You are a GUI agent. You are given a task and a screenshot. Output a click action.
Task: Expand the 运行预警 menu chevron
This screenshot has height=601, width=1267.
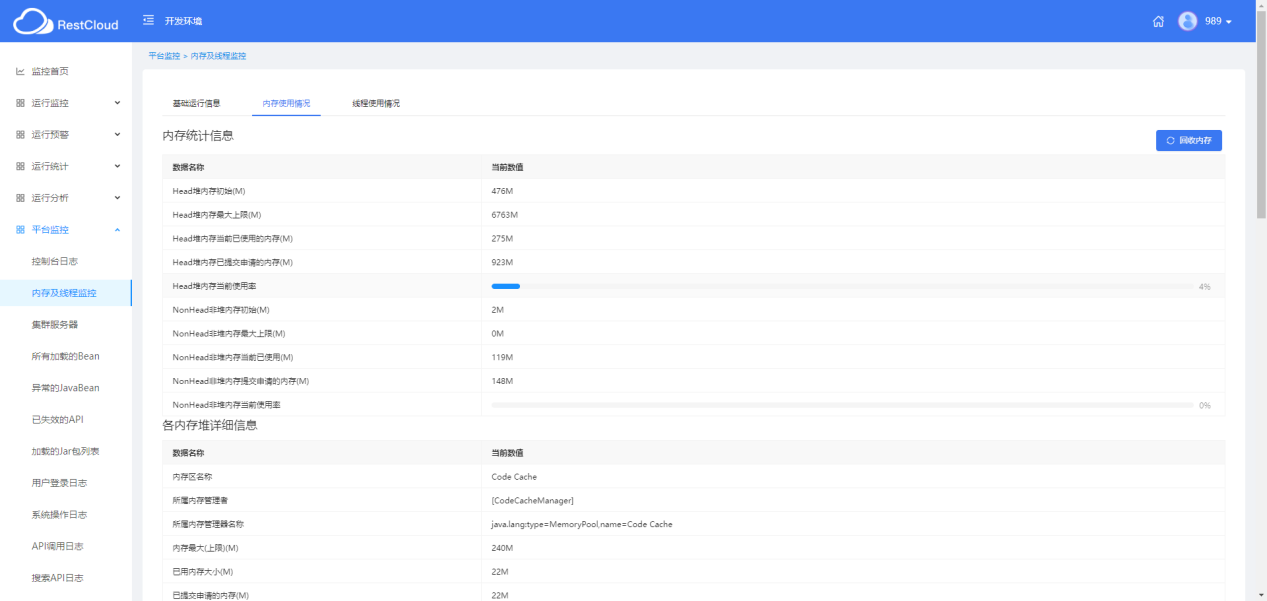tap(117, 135)
